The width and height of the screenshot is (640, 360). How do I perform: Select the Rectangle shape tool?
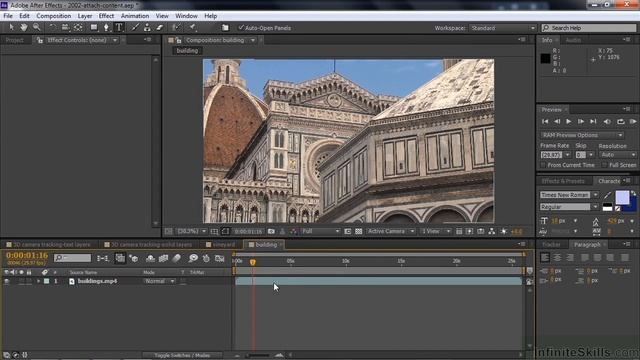(x=94, y=27)
